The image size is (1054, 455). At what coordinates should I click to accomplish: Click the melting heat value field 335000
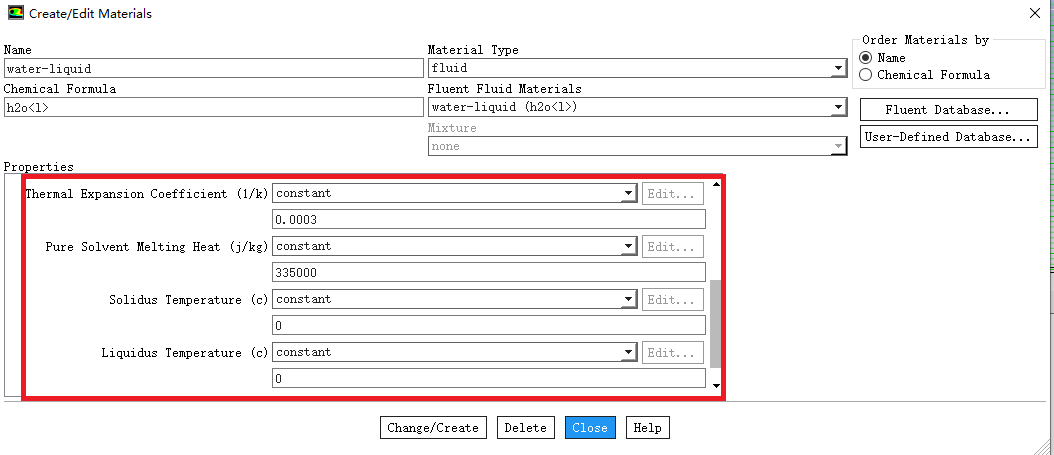(x=489, y=272)
